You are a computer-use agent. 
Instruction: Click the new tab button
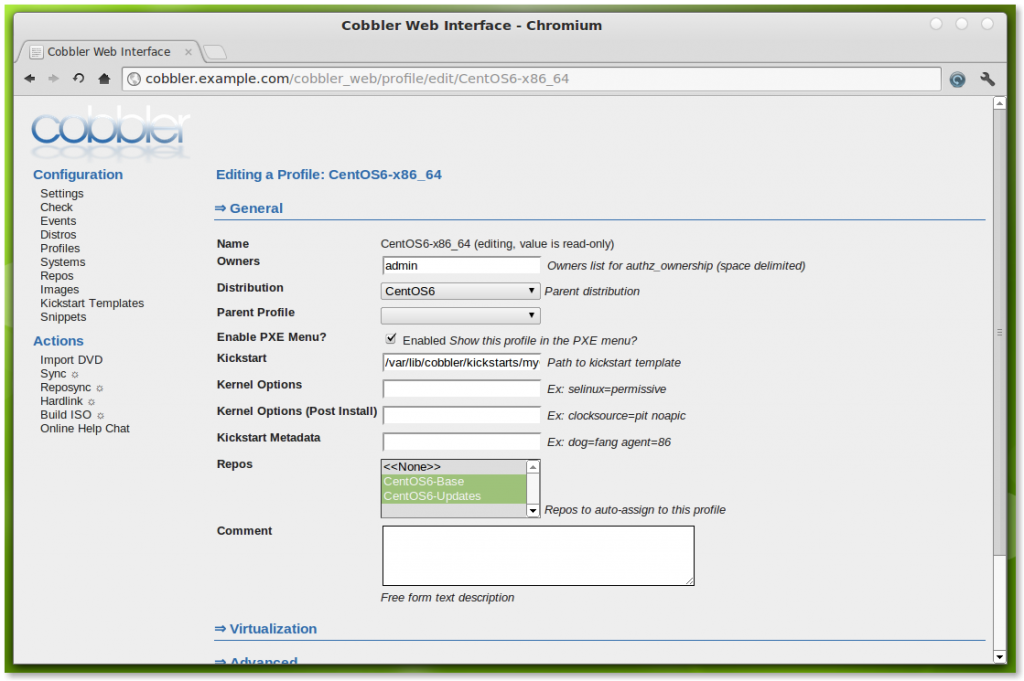tap(215, 52)
